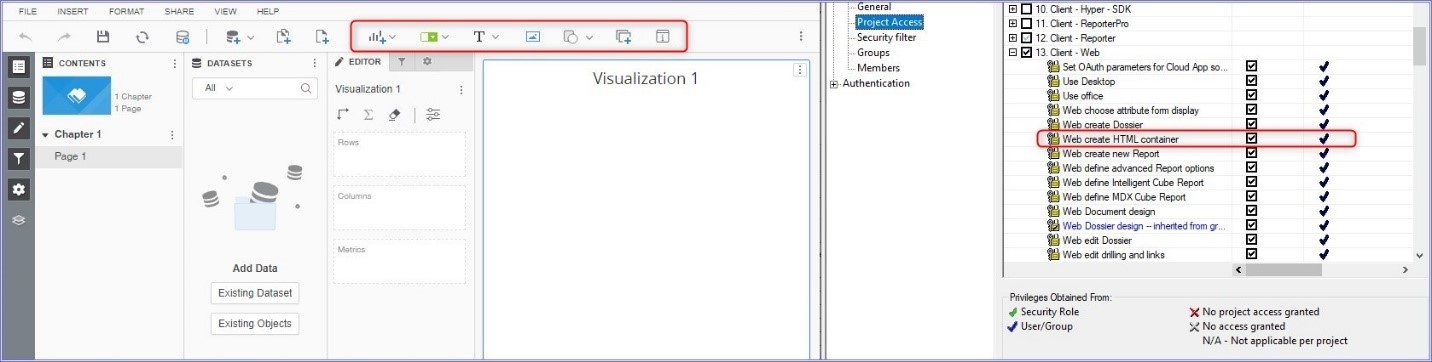The height and width of the screenshot is (362, 1432).
Task: Open the Add Data dropdown arrow
Action: pyautogui.click(x=250, y=37)
